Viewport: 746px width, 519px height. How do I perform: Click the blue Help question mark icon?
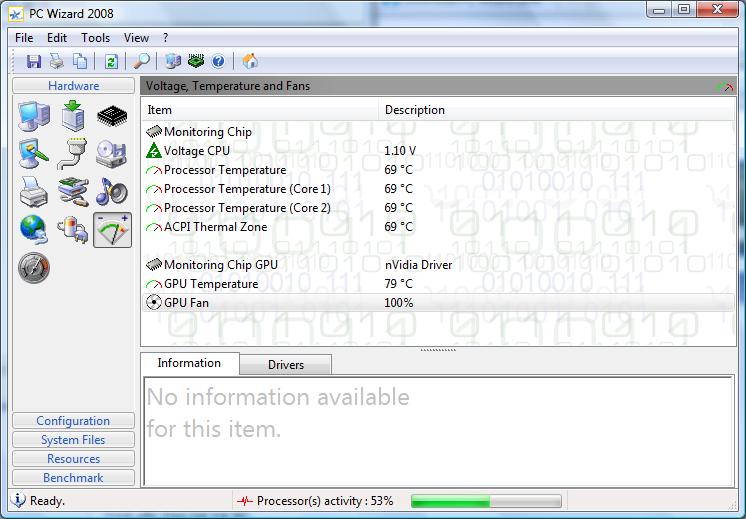coord(218,62)
